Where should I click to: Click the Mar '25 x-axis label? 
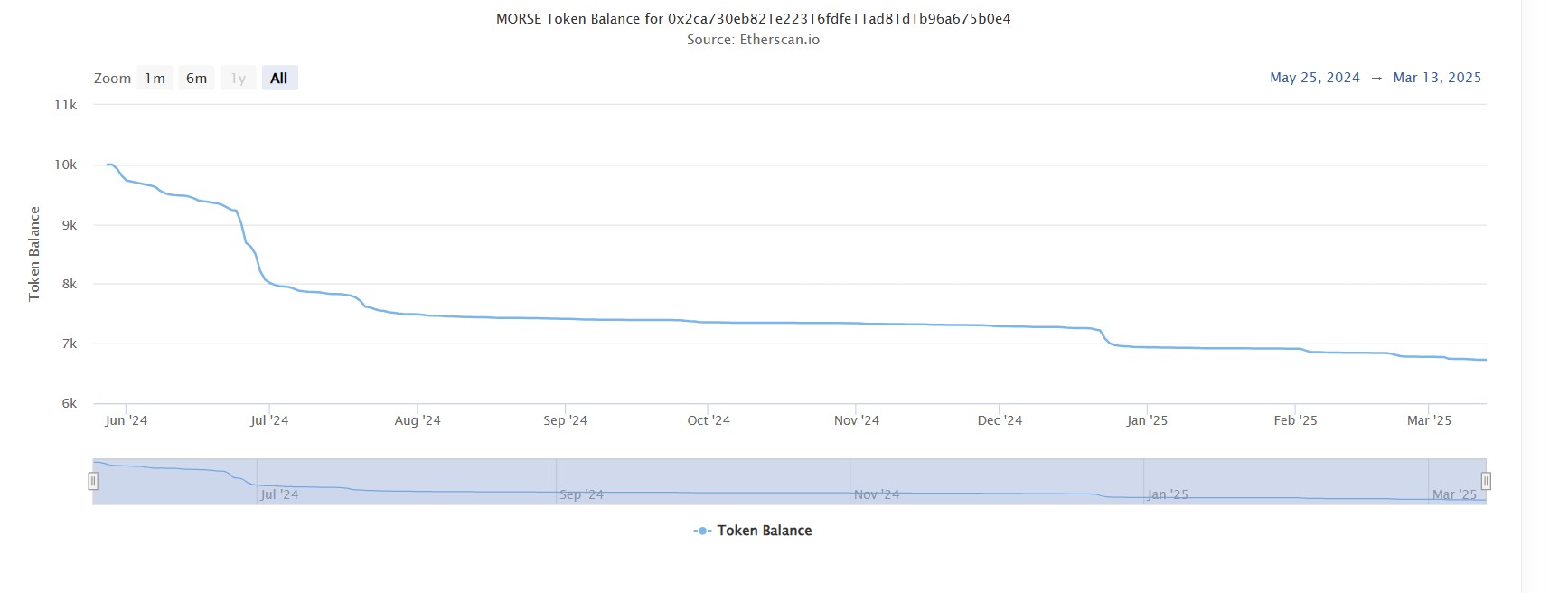point(1429,420)
